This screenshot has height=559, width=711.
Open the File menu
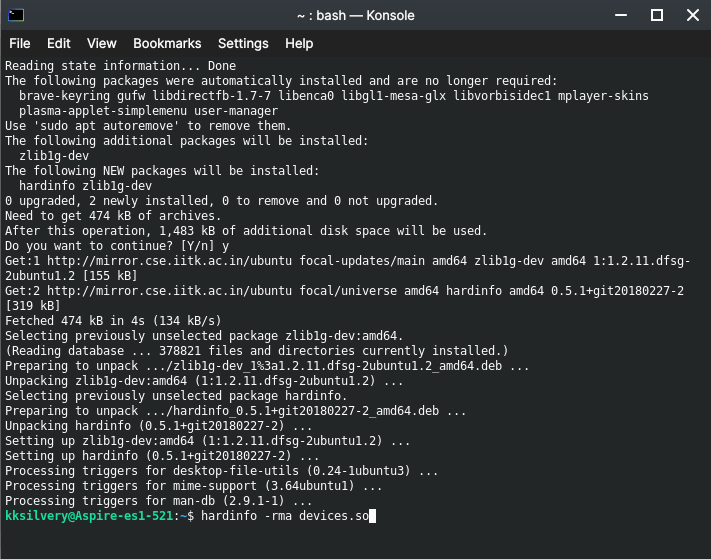(x=19, y=44)
